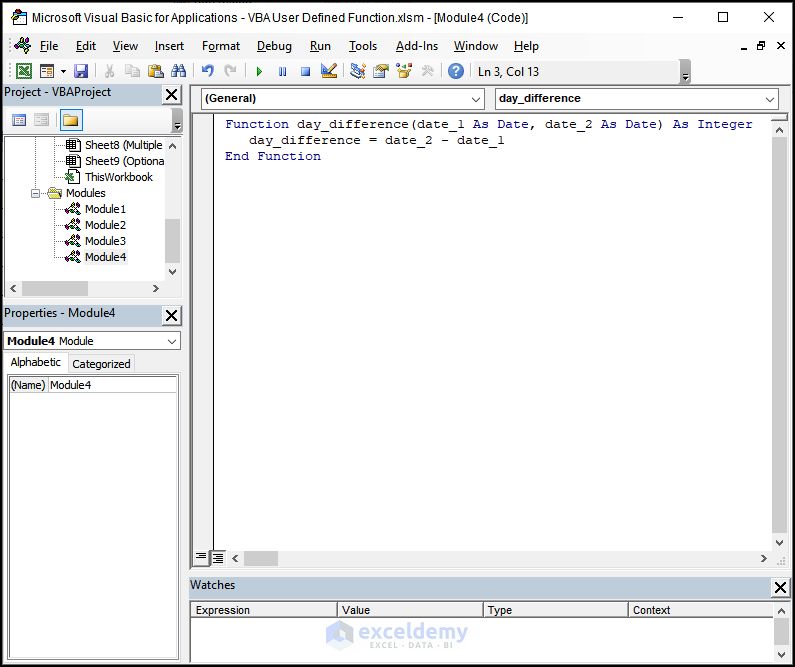This screenshot has width=795, height=667.
Task: Click the Paste clipboard icon
Action: coord(155,71)
